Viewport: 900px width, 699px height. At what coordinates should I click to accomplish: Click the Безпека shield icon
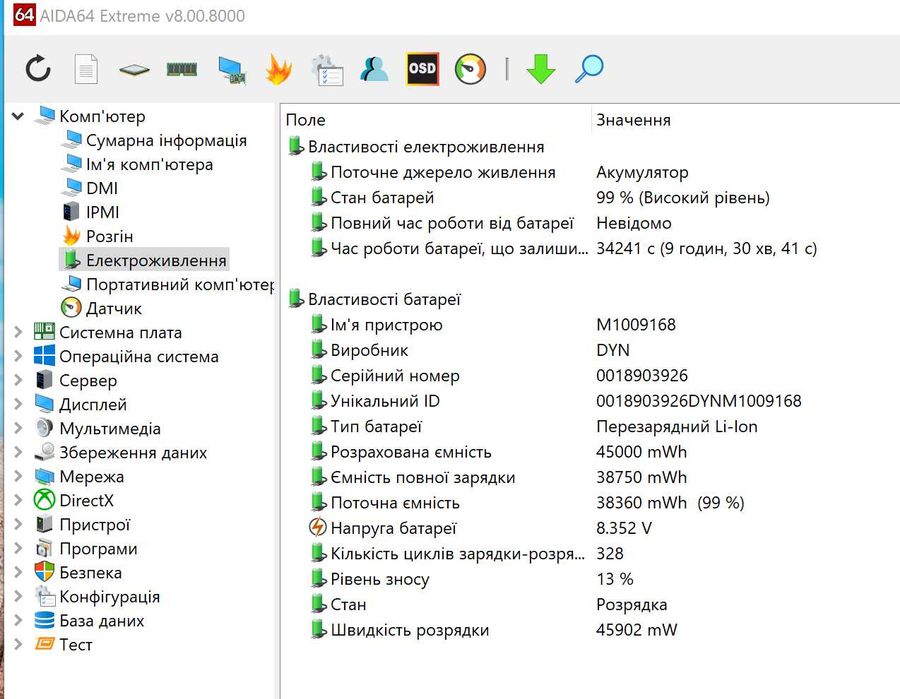44,573
